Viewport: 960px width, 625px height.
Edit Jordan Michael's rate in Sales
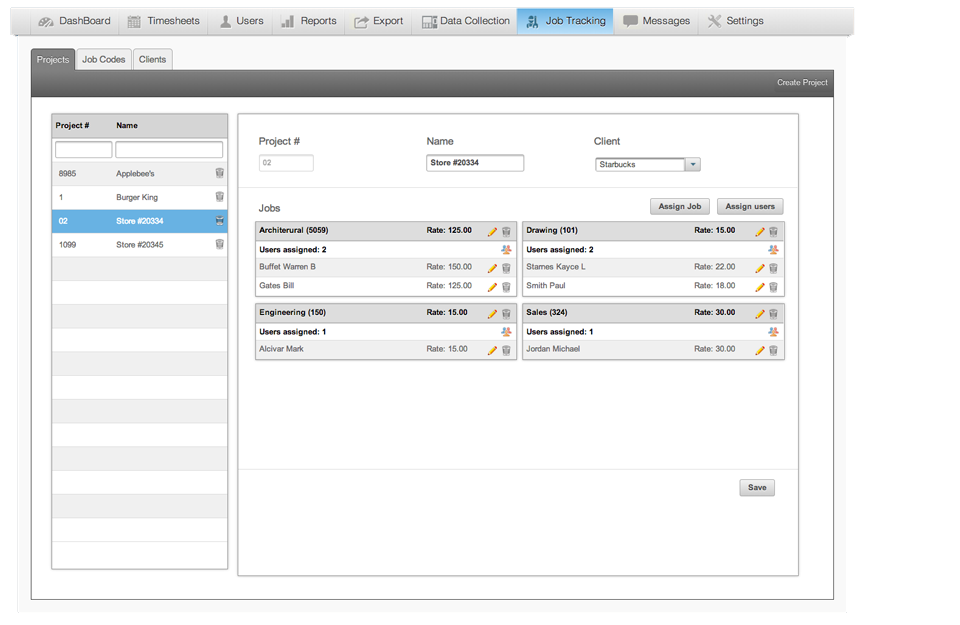(759, 350)
